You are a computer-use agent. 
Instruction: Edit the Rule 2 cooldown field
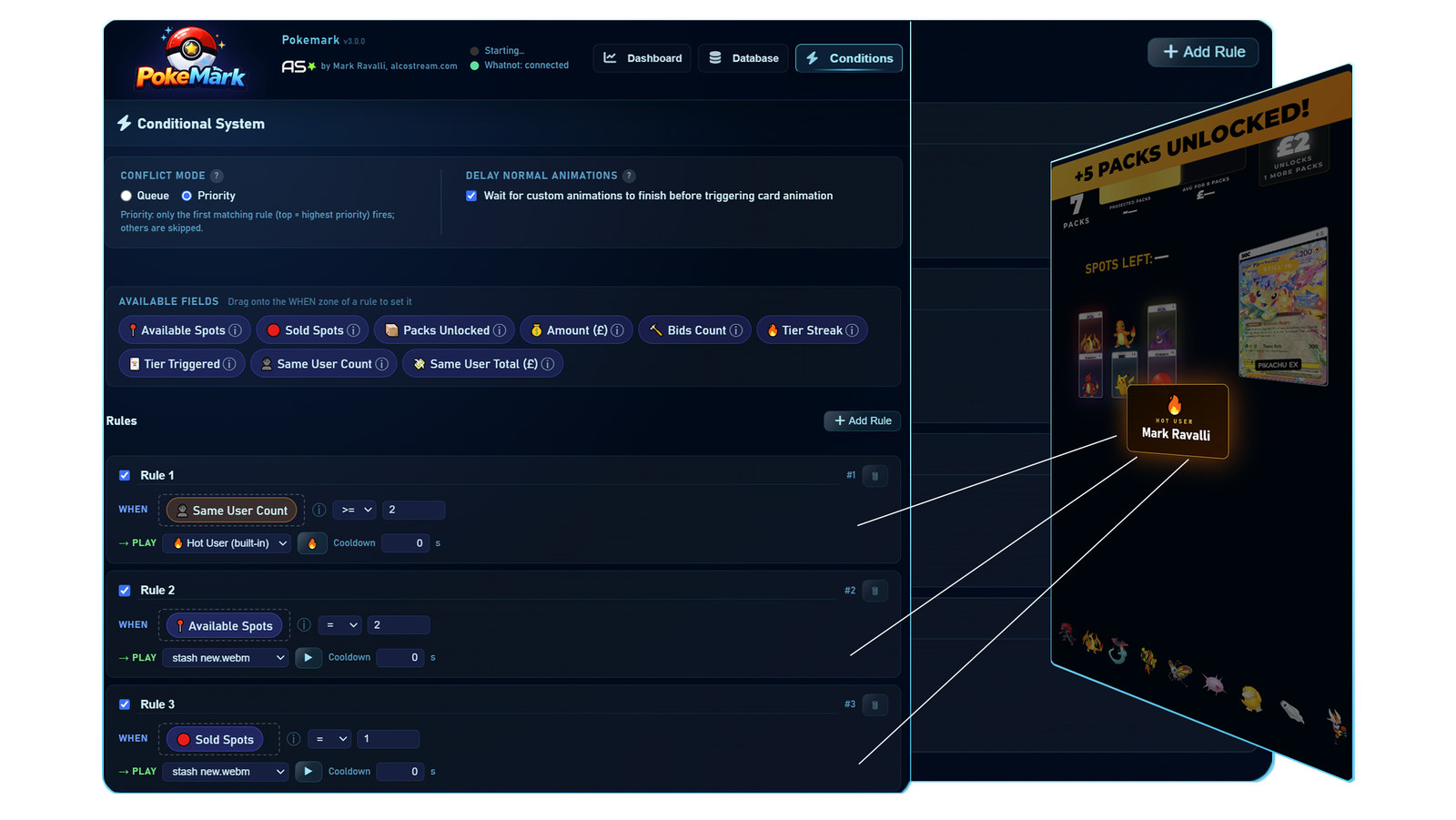point(400,657)
